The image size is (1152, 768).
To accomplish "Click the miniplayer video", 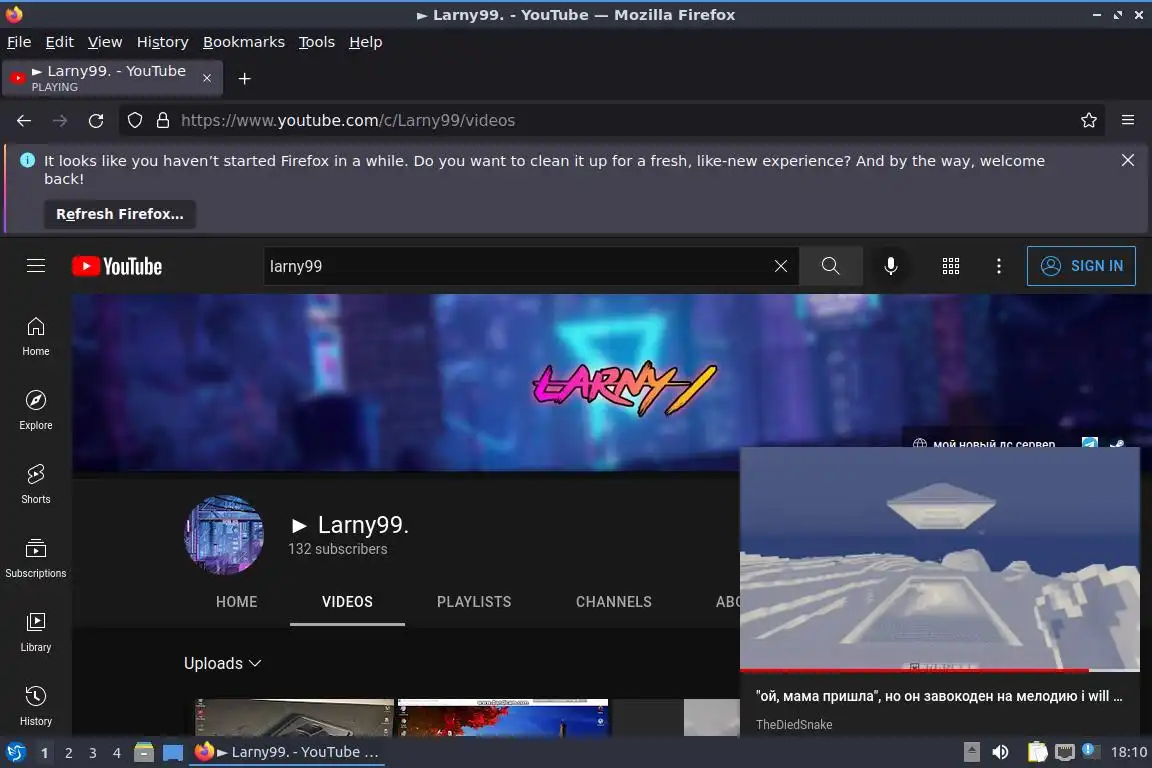I will (940, 558).
